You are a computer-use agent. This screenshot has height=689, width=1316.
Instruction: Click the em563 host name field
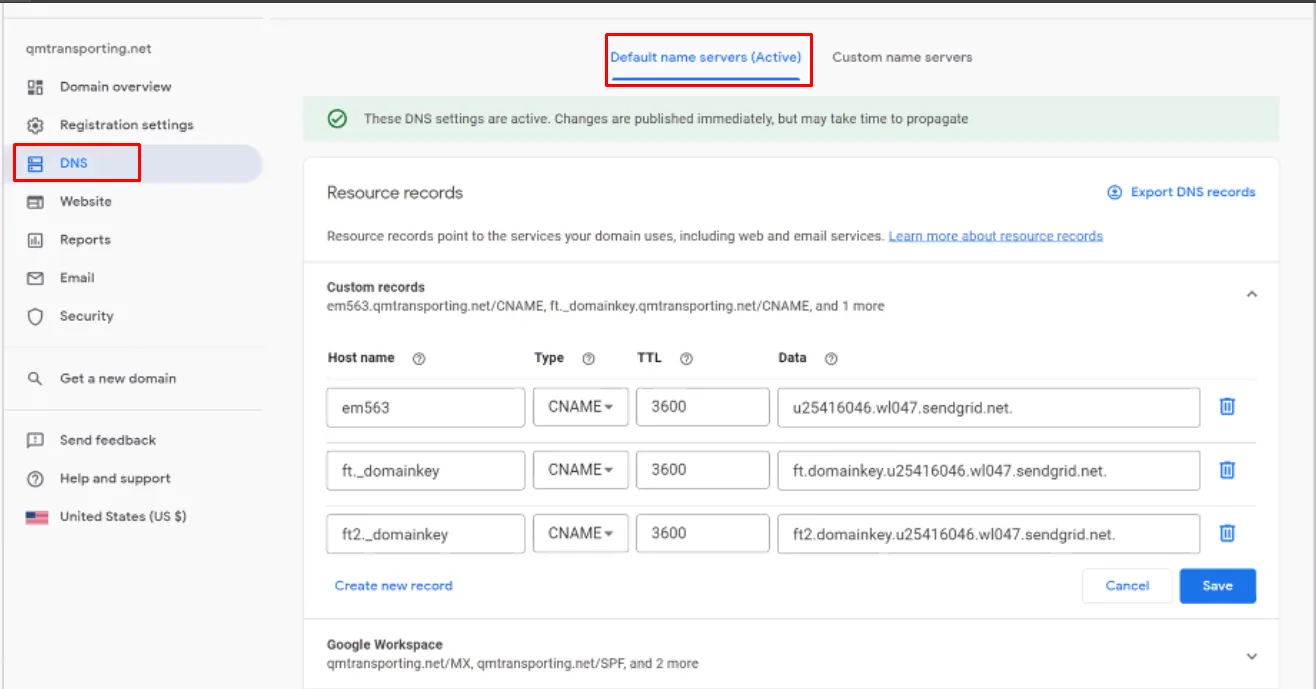[x=425, y=407]
